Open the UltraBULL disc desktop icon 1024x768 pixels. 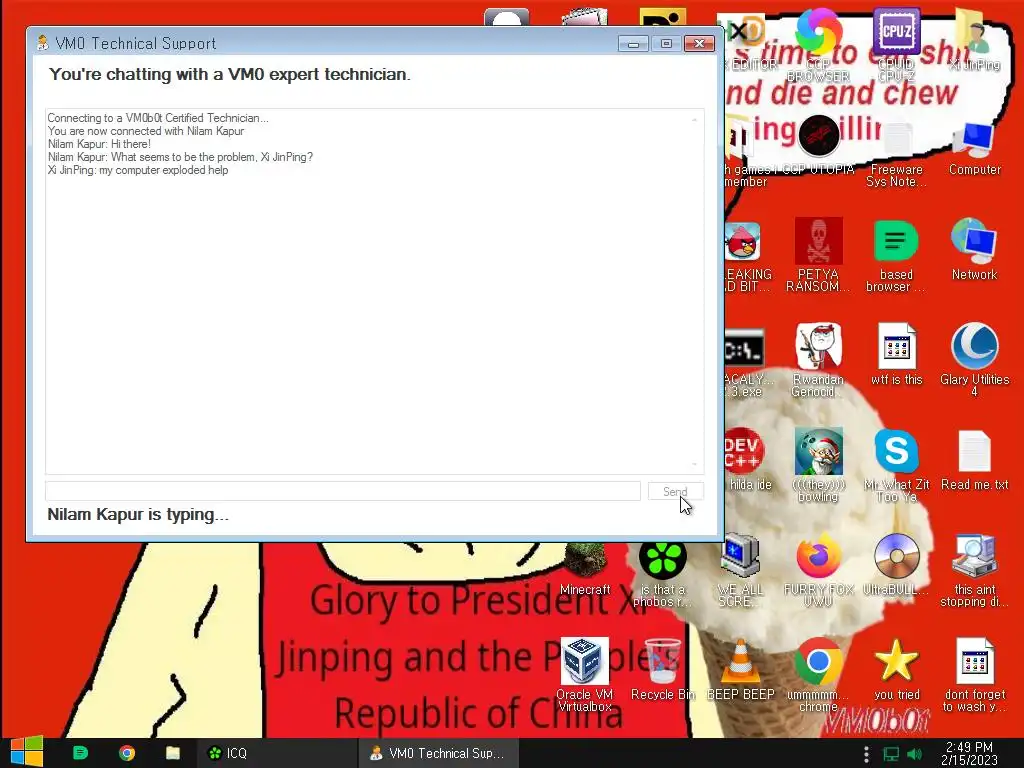[896, 565]
